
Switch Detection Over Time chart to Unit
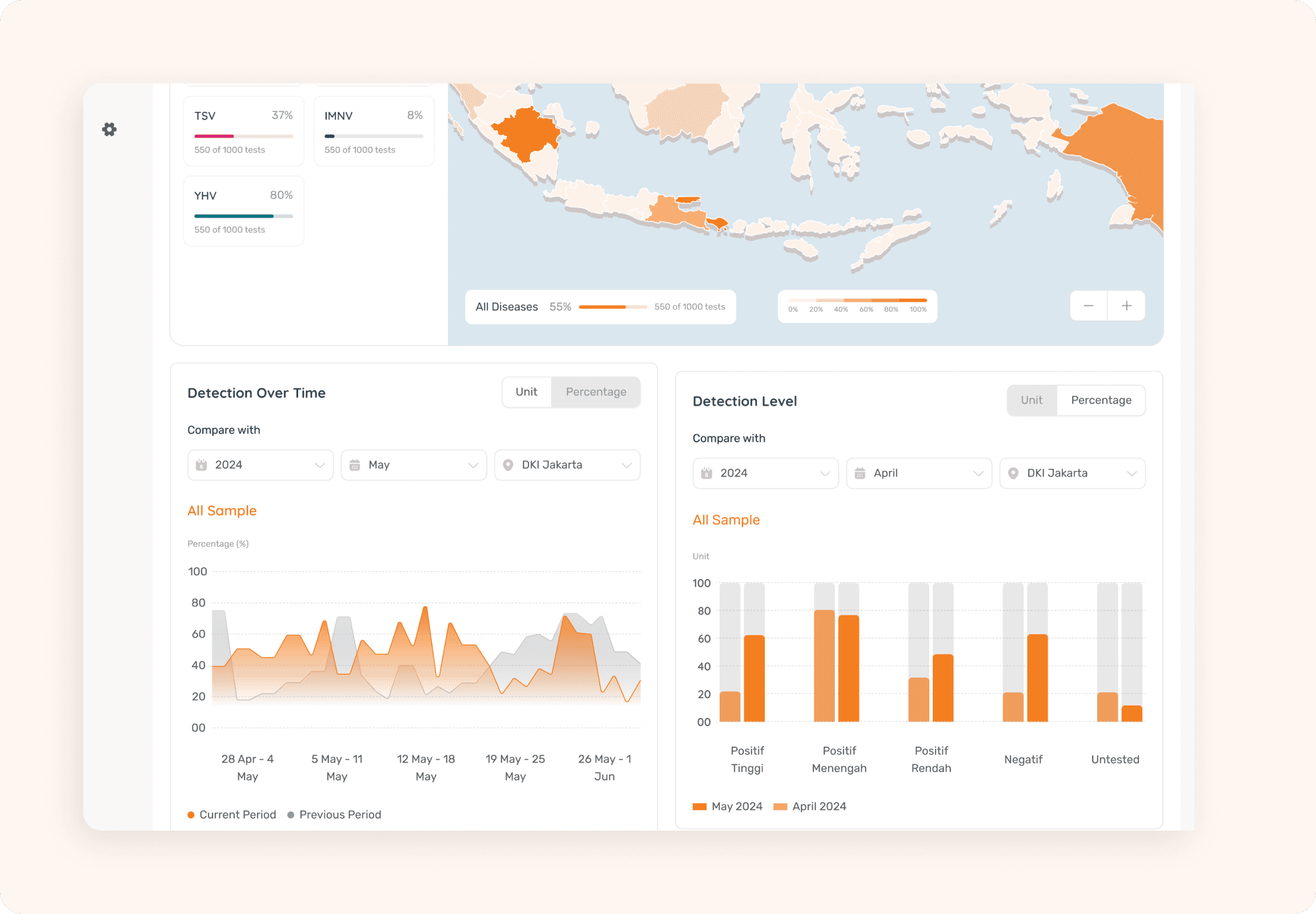point(525,392)
